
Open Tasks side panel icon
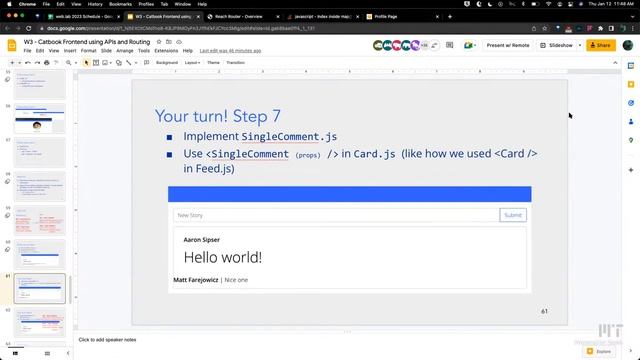(631, 103)
